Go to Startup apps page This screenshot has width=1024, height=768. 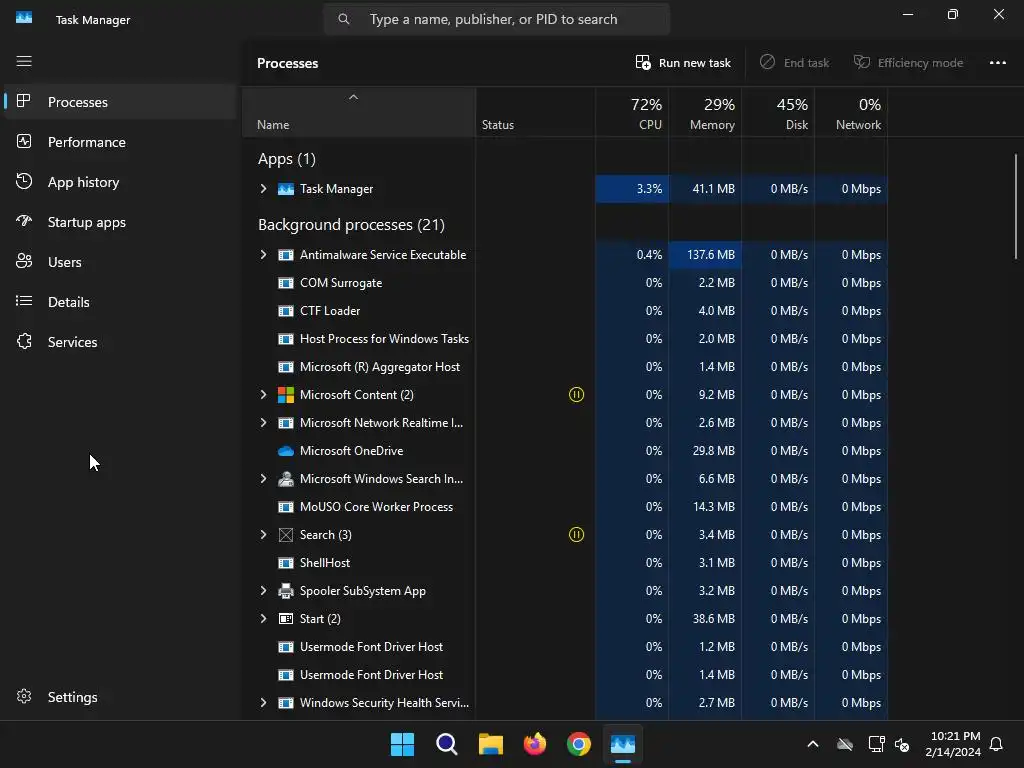pos(120,222)
